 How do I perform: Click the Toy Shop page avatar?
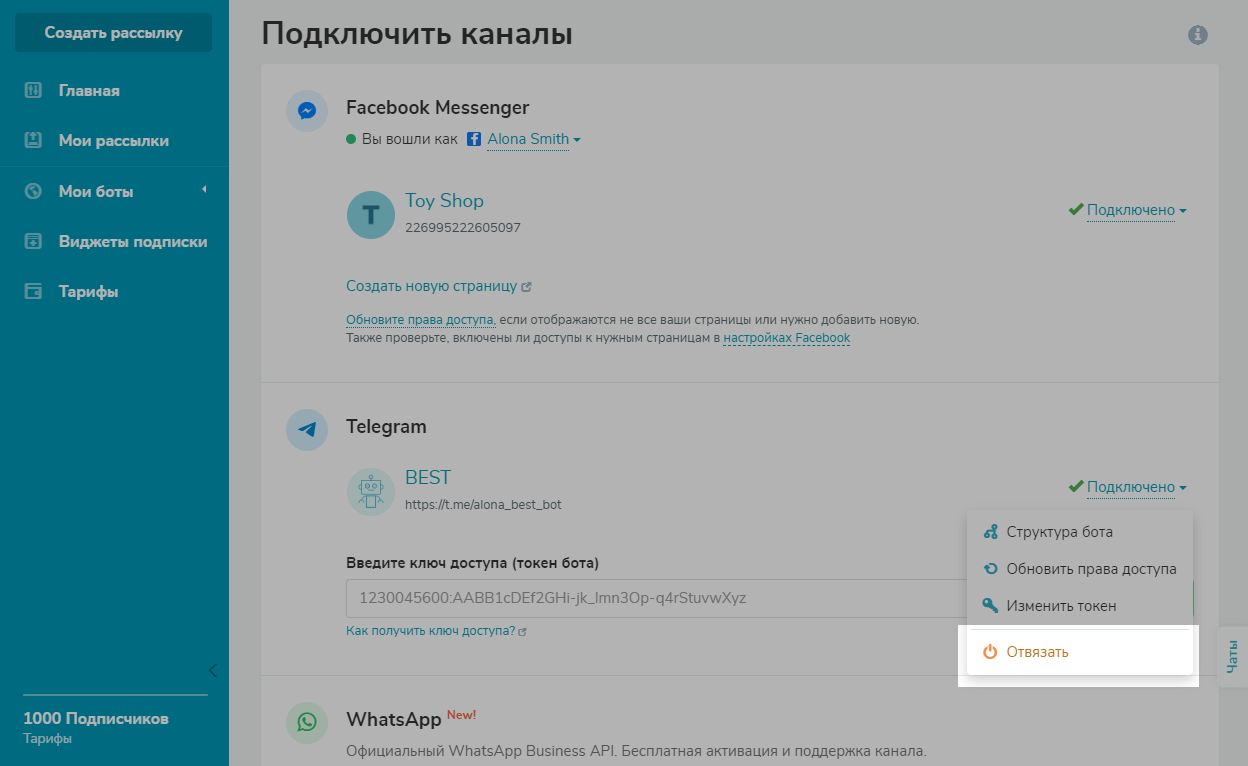coord(371,215)
